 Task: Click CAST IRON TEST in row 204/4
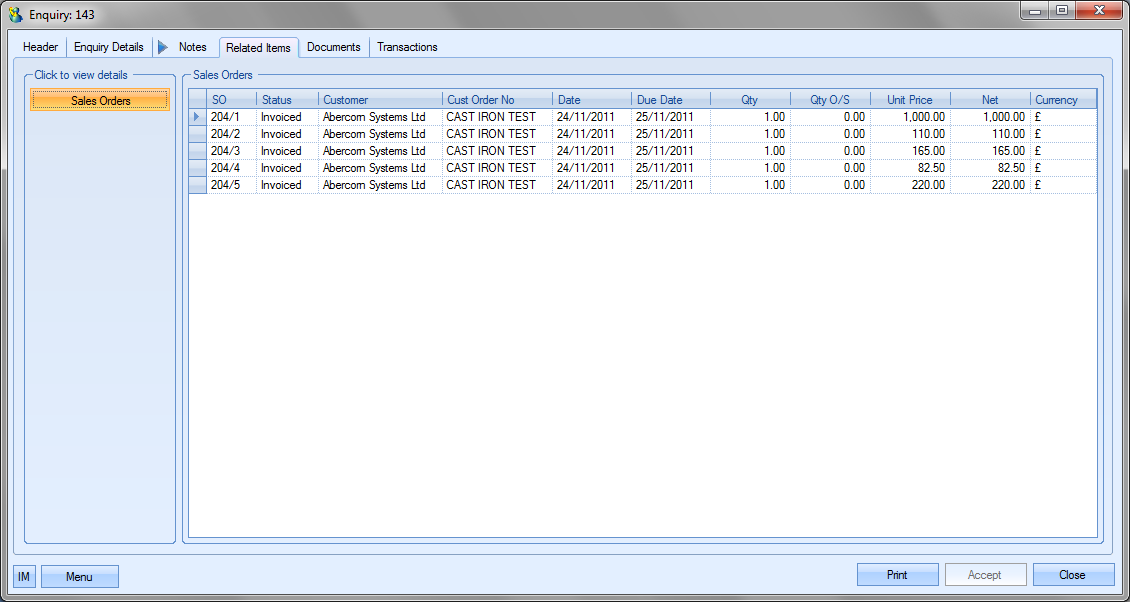[x=497, y=168]
